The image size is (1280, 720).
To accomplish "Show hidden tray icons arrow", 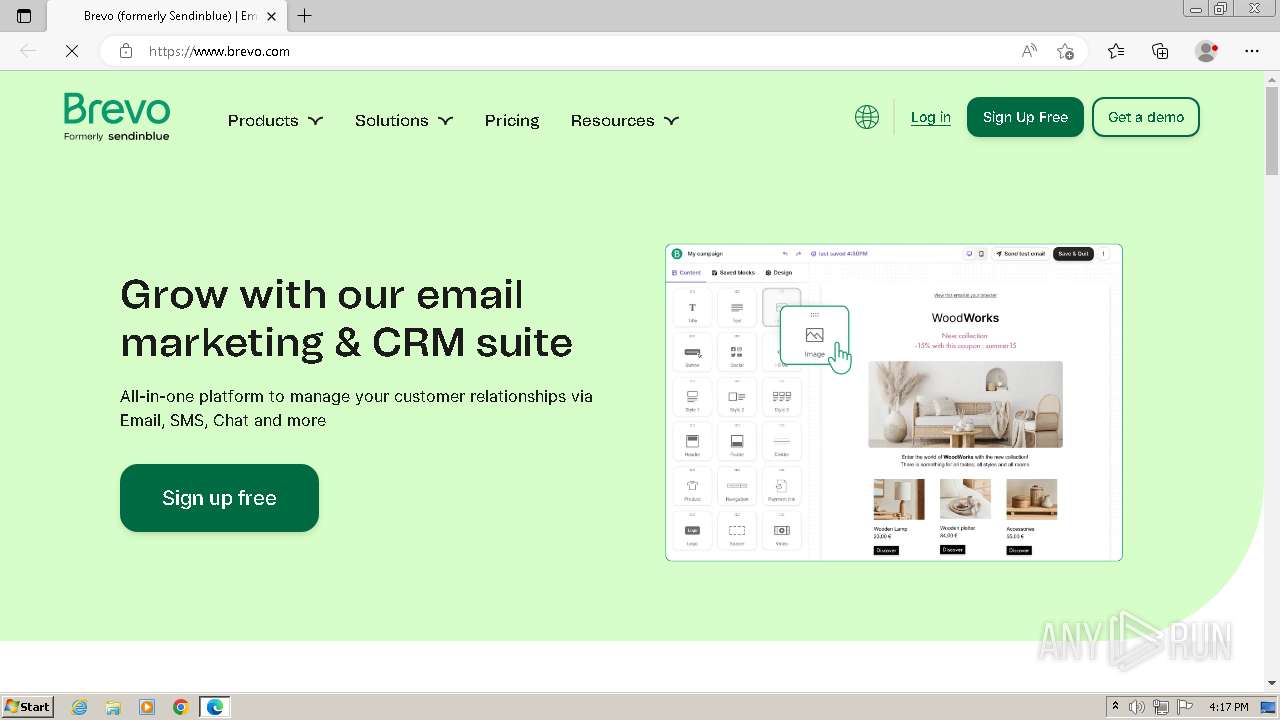I will [1115, 707].
